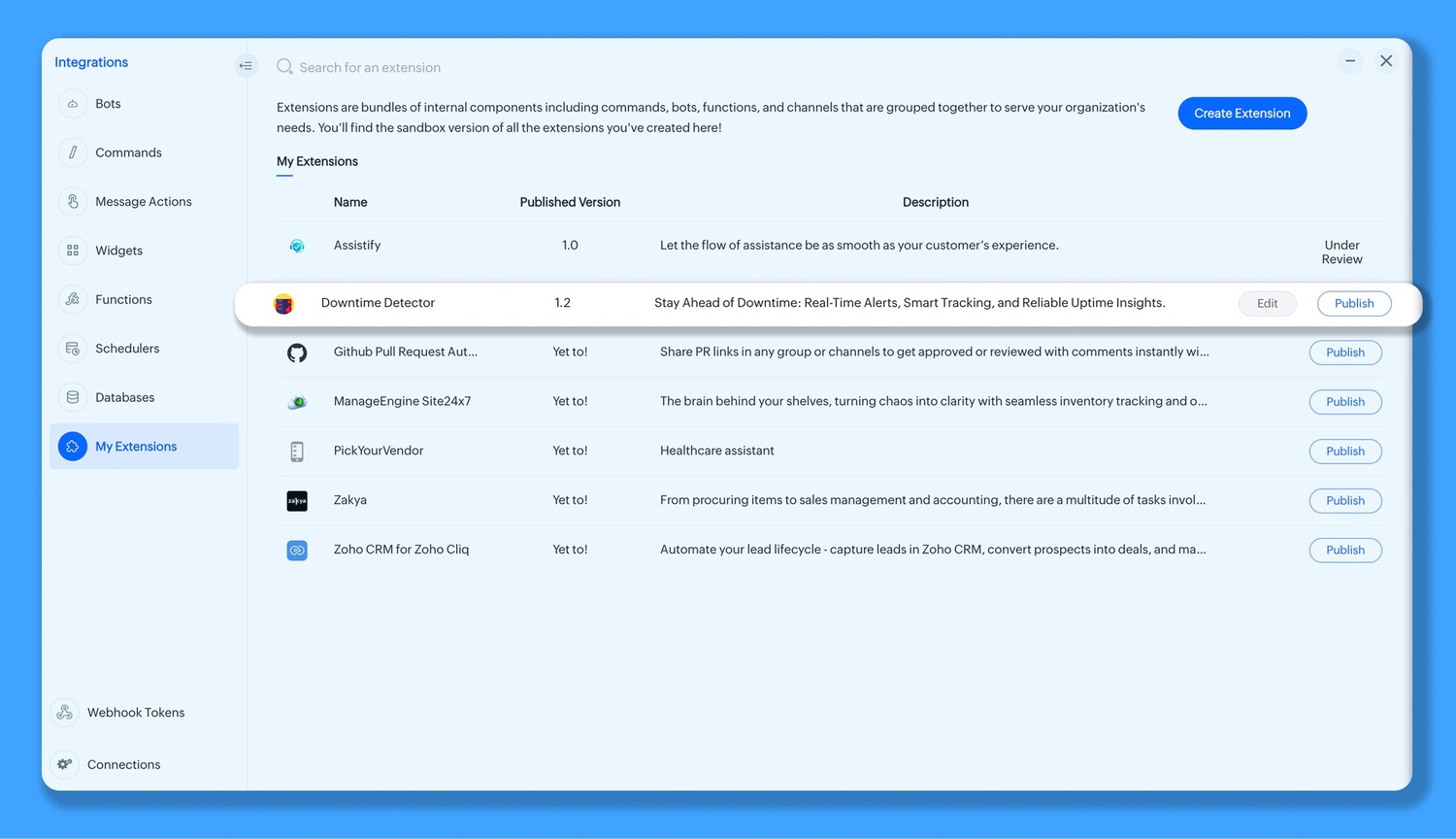Select Github Pull Request Aut... name

pos(406,352)
